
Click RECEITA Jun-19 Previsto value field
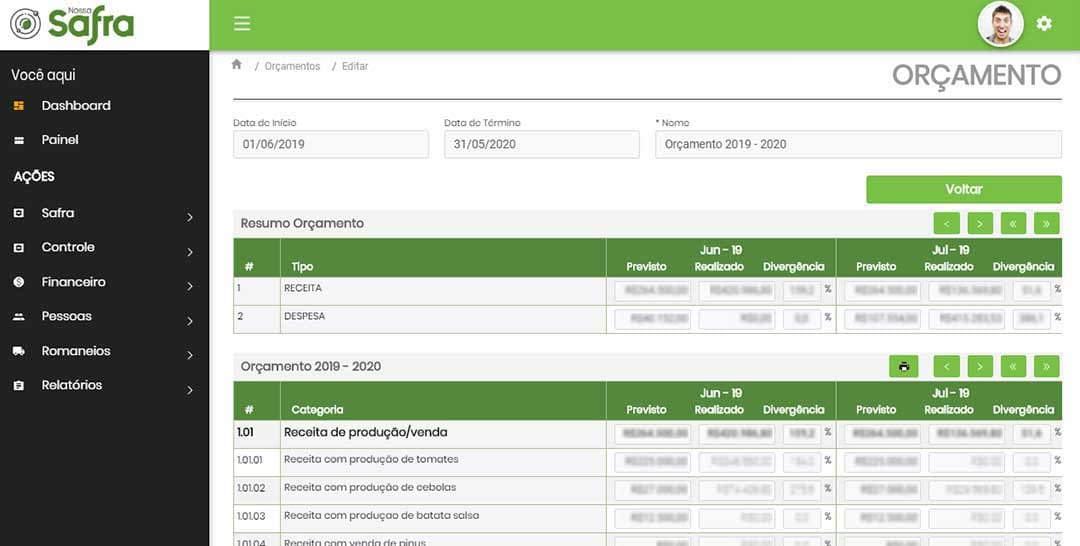tap(652, 291)
